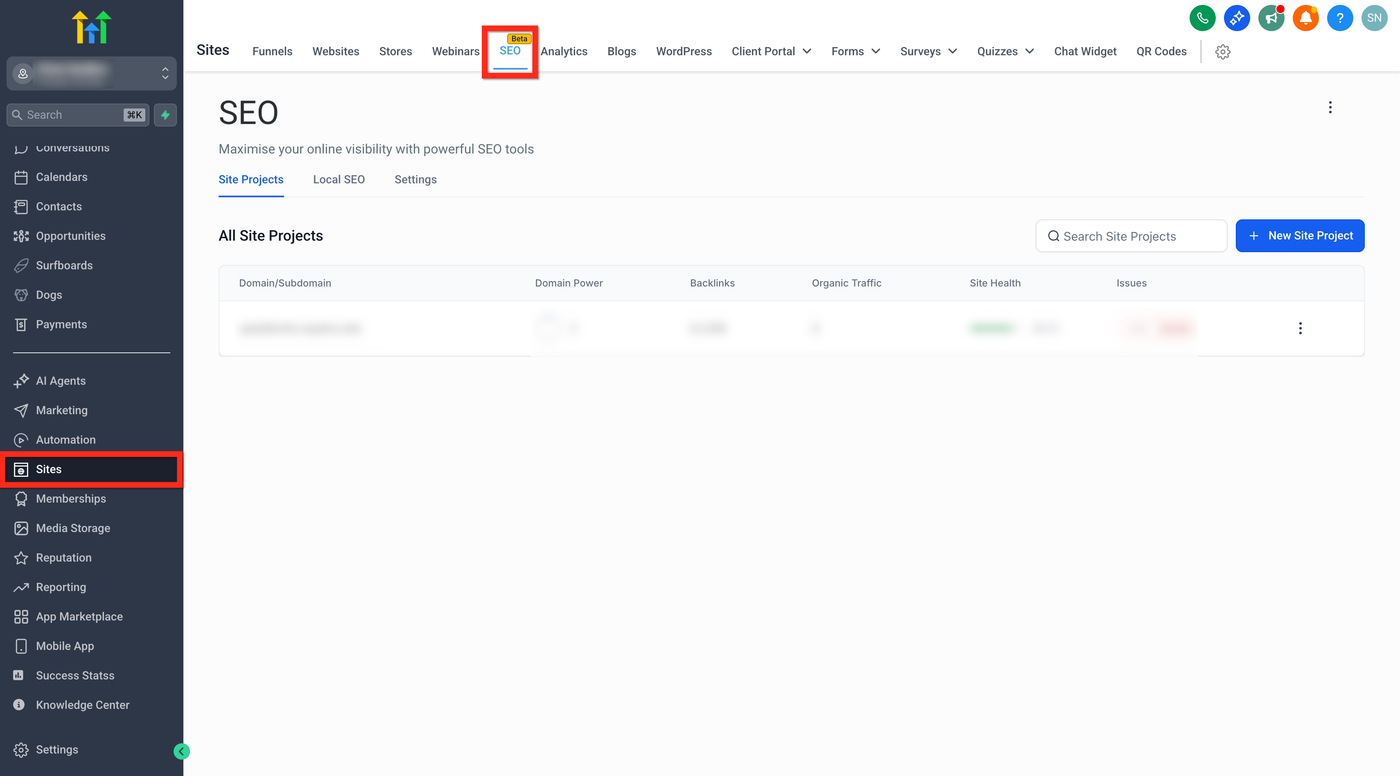Click the Site Health column header
1400x776 pixels.
995,283
